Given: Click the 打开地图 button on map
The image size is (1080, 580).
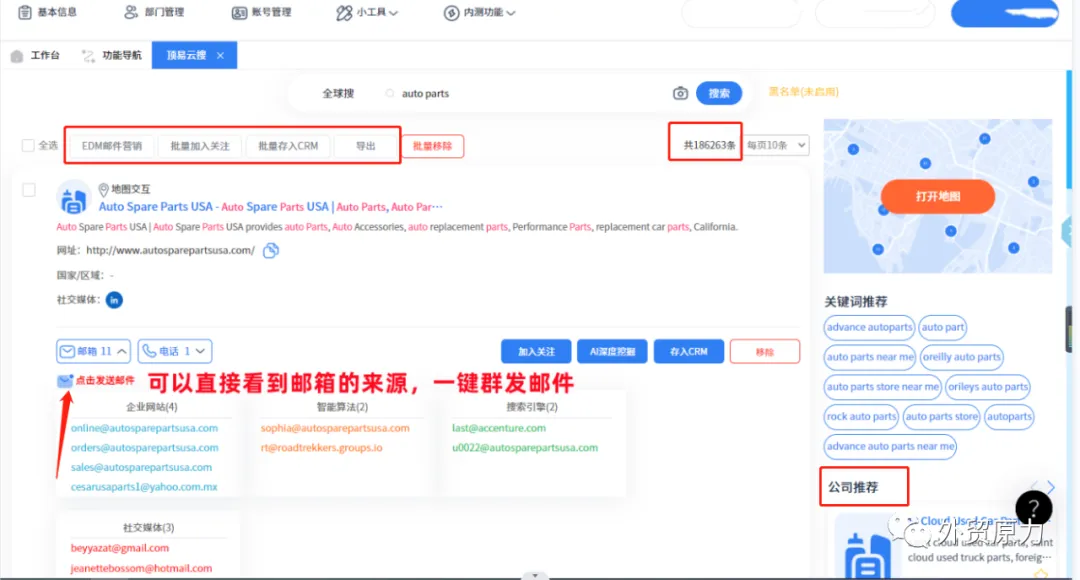Looking at the screenshot, I should coord(937,196).
